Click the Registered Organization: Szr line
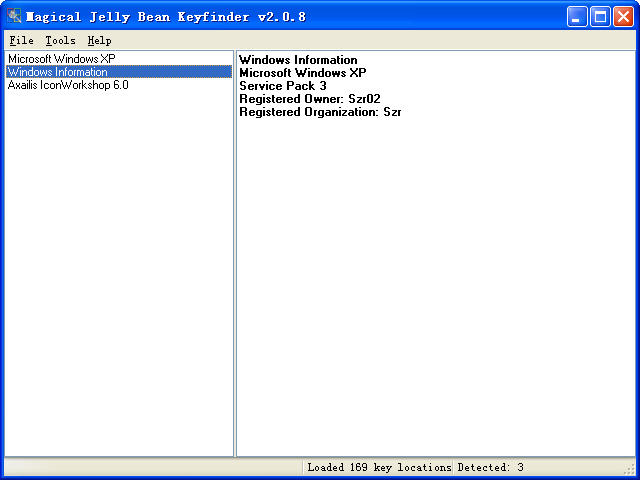 click(320, 112)
